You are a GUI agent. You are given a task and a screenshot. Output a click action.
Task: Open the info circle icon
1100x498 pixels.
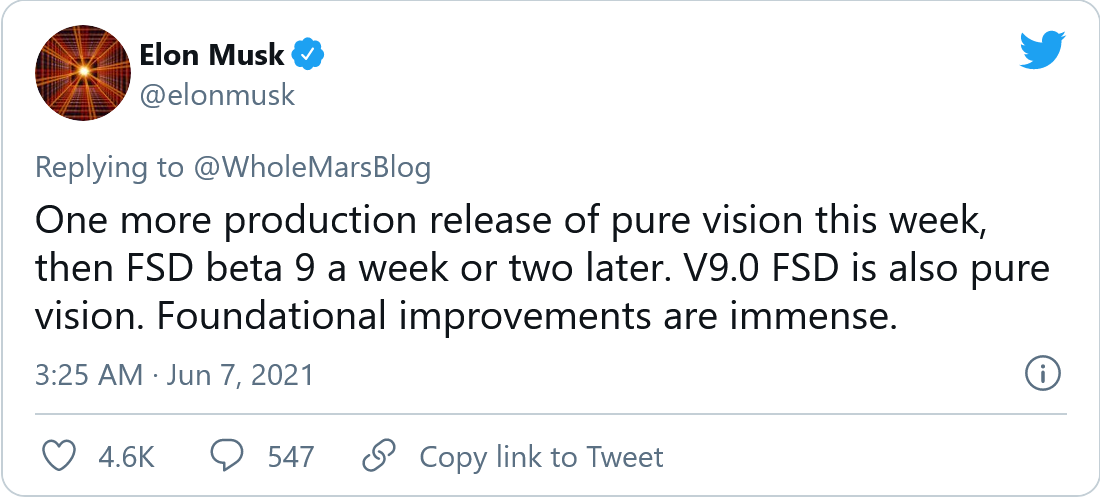pos(1043,375)
